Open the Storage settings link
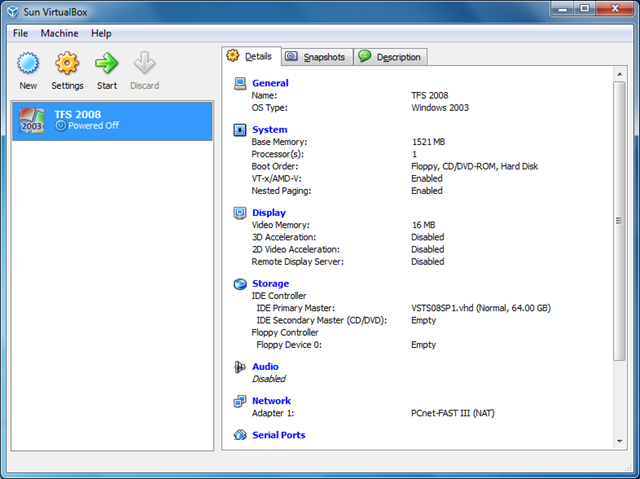Screen dimensions: 640x479 point(271,284)
